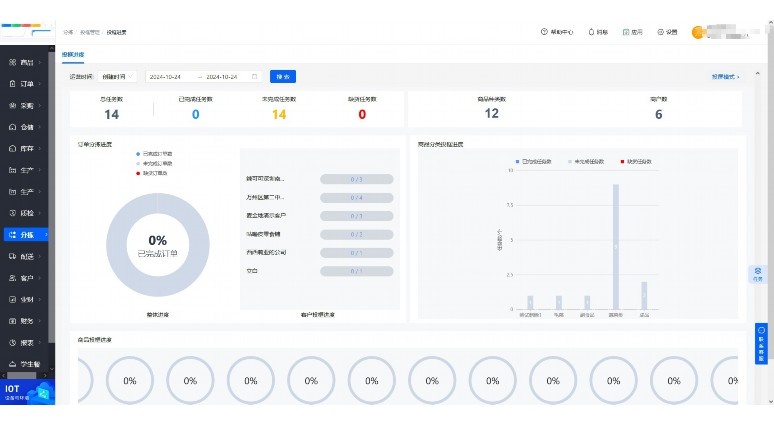Click the orange user avatar
This screenshot has width=774, height=425.
698,33
